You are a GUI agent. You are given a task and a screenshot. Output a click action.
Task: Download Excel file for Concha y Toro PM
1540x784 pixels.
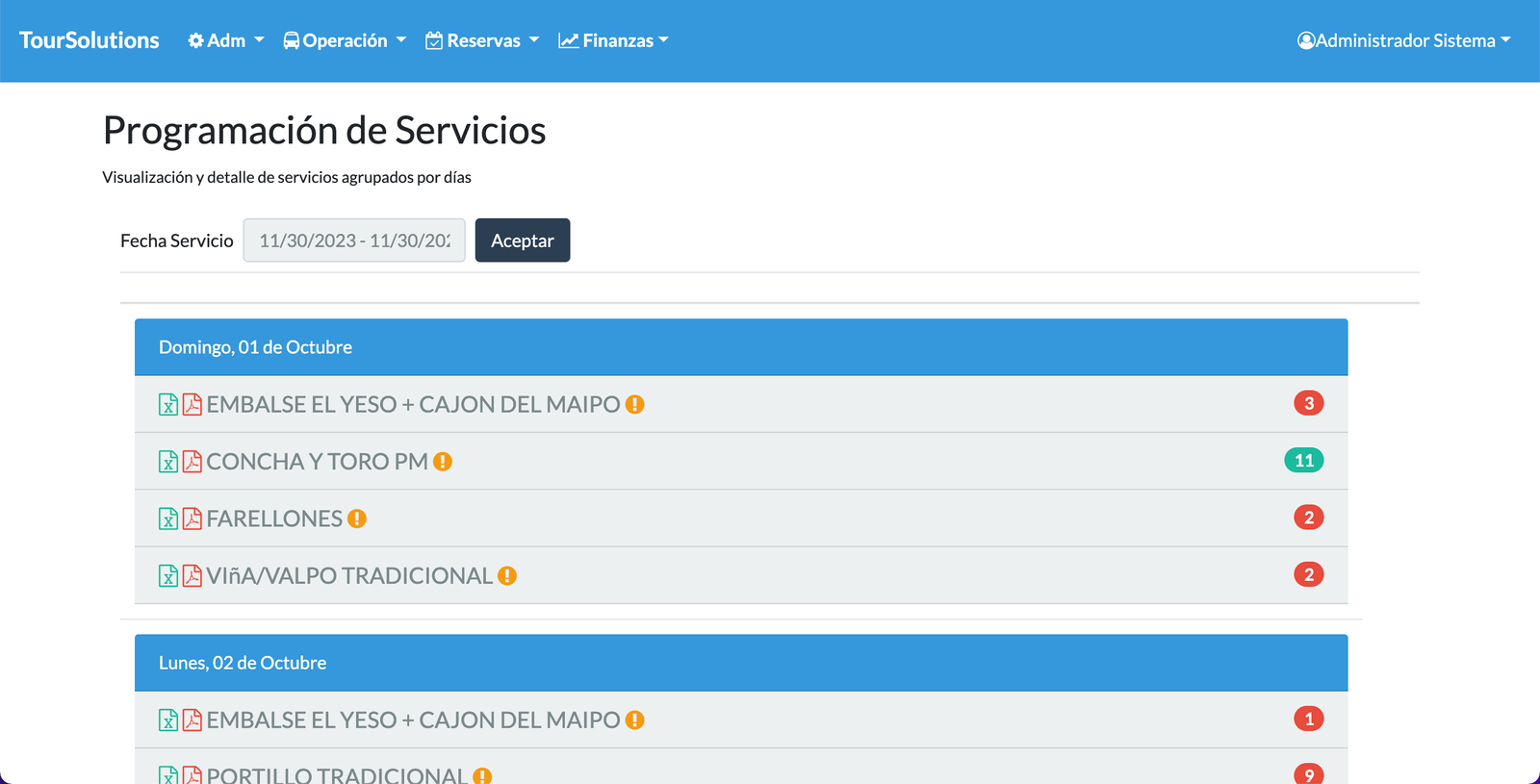click(168, 462)
